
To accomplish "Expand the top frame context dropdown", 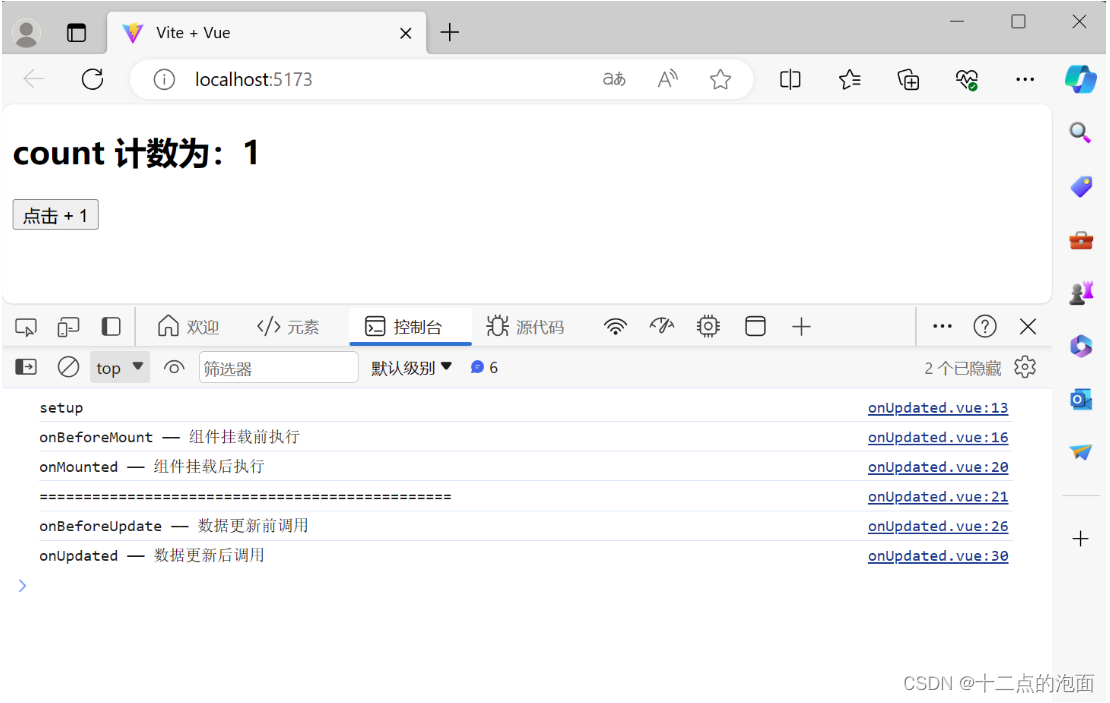I will (119, 367).
